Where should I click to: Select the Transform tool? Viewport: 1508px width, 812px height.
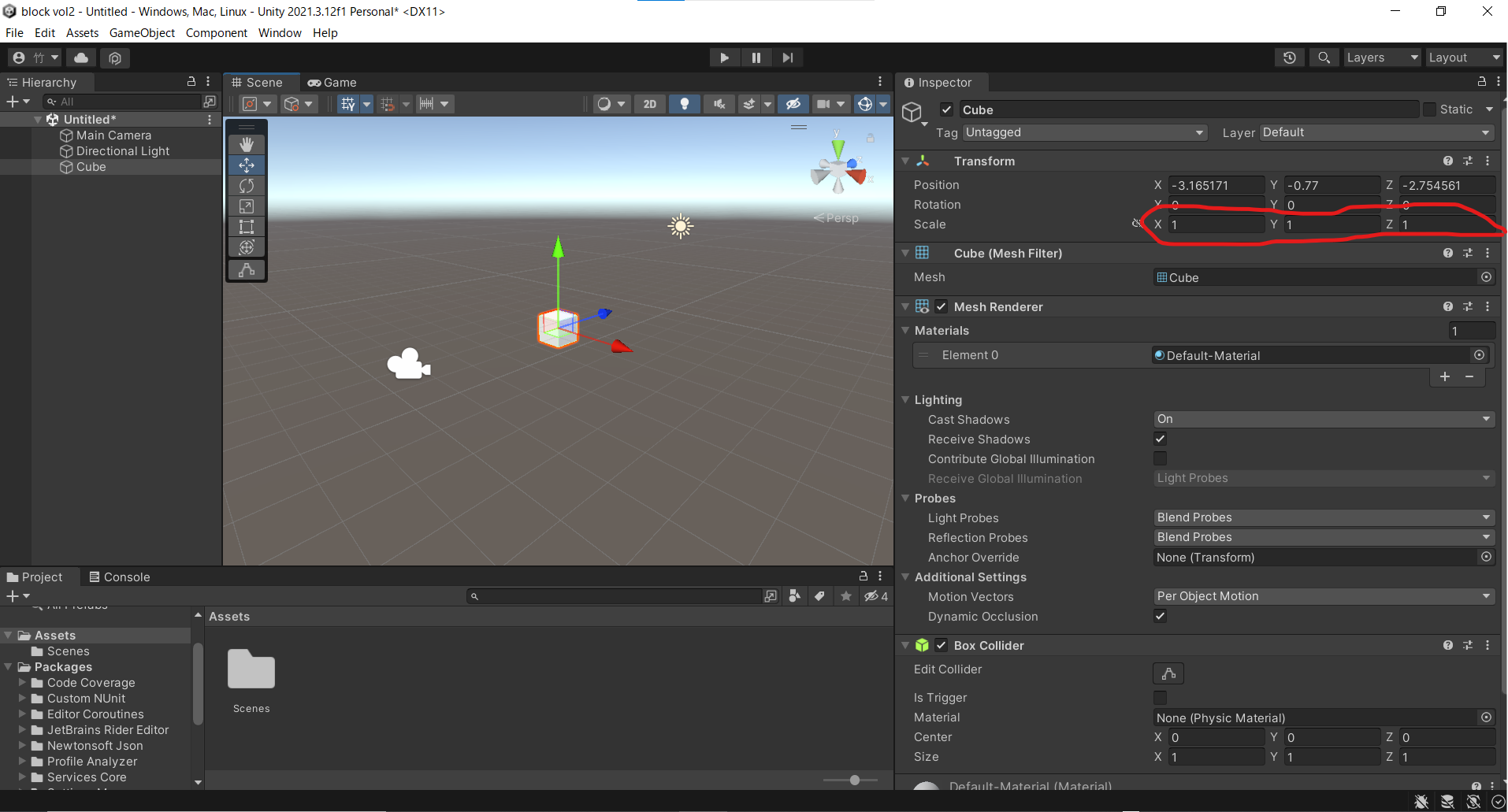[x=247, y=247]
